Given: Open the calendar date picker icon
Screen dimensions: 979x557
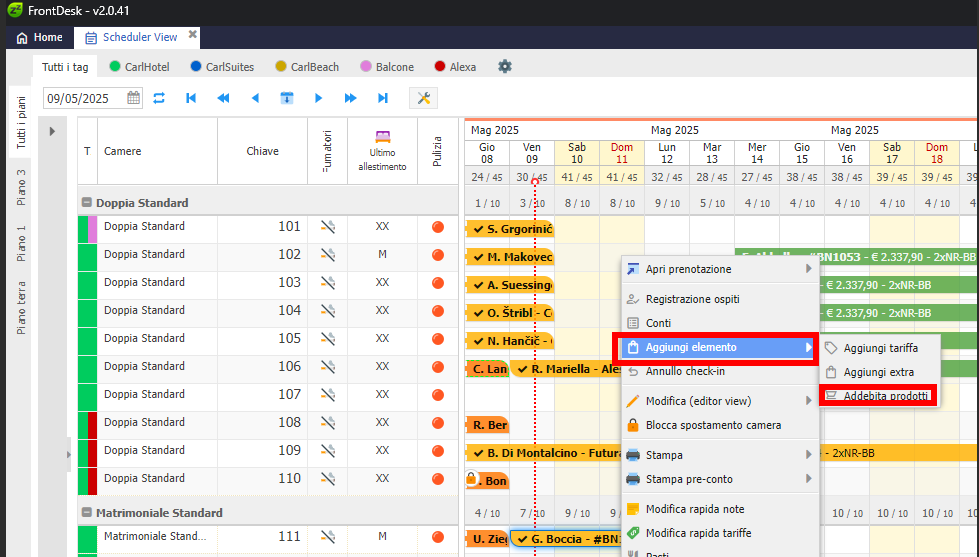Looking at the screenshot, I should click(134, 97).
